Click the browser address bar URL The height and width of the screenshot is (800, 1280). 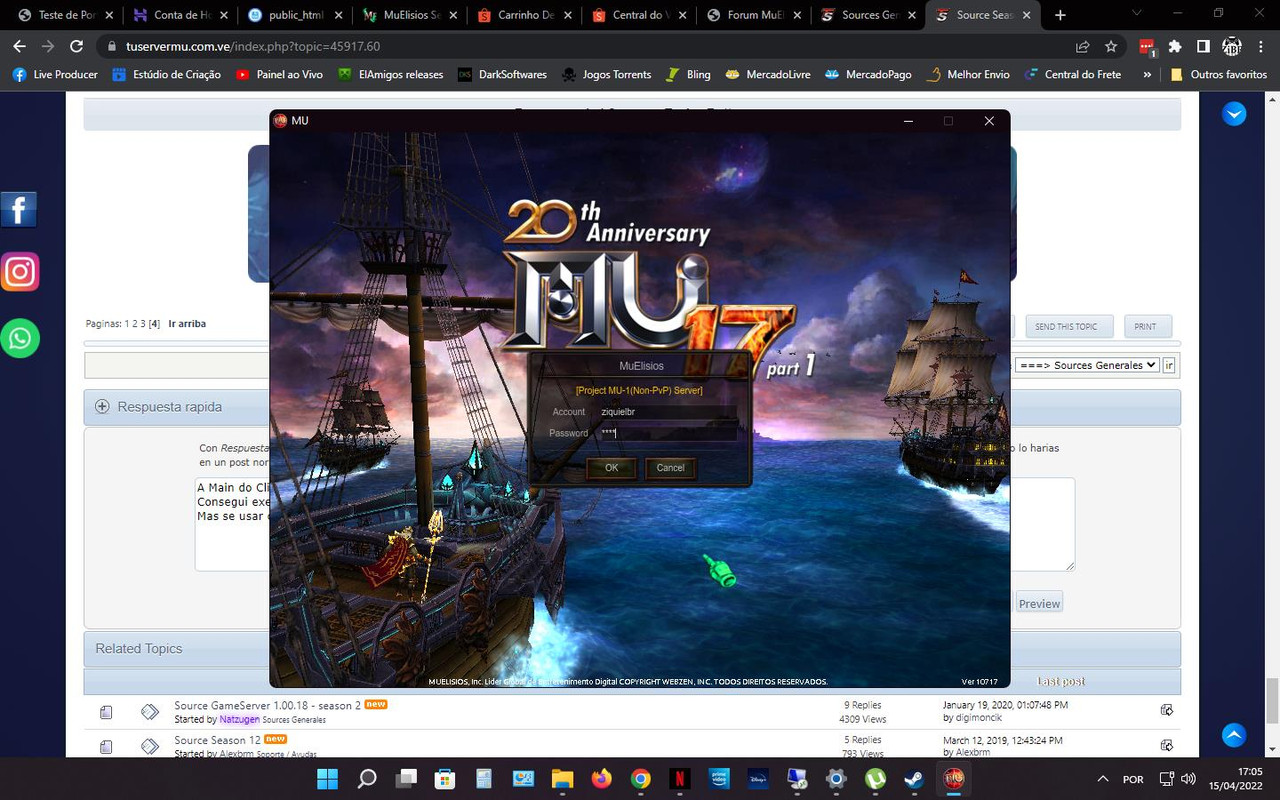253,46
